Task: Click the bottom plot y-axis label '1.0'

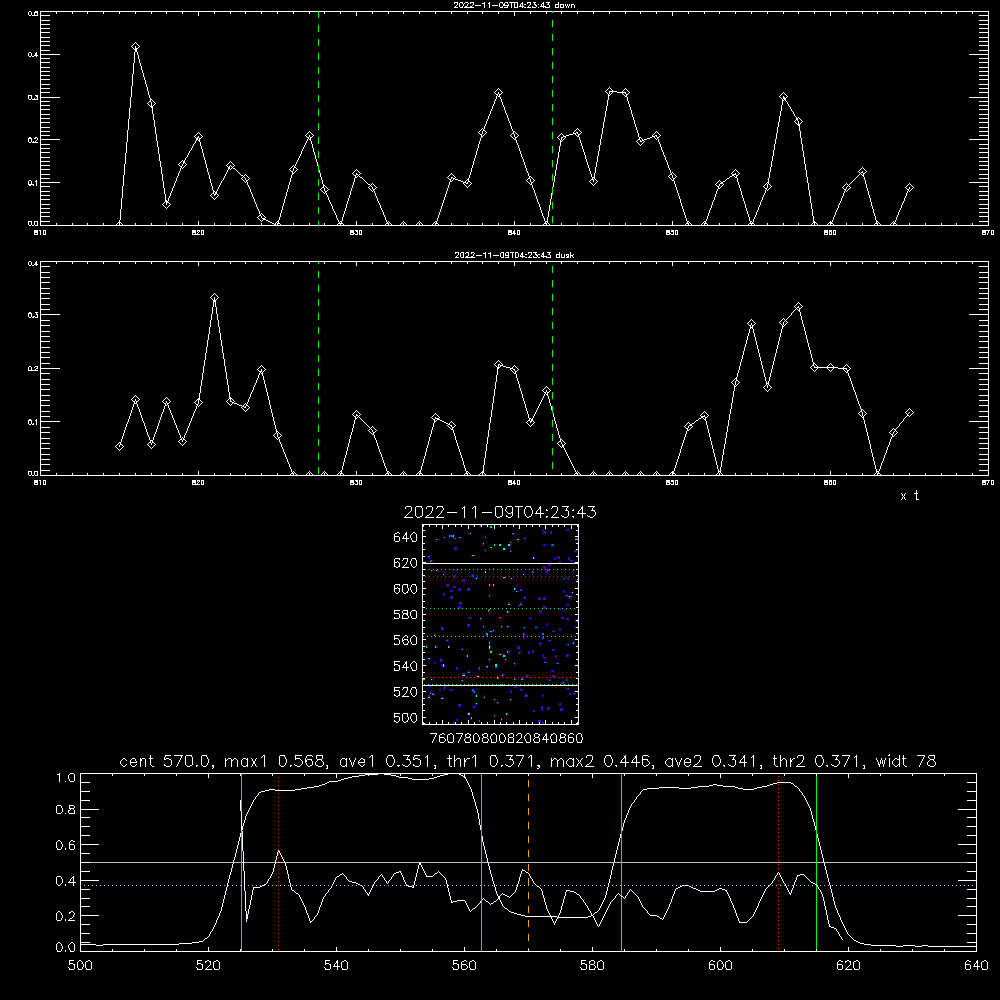Action: (66, 778)
